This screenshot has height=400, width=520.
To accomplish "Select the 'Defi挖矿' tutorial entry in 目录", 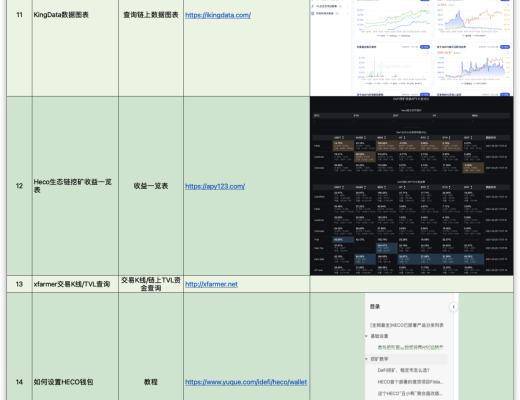I will pos(403,370).
